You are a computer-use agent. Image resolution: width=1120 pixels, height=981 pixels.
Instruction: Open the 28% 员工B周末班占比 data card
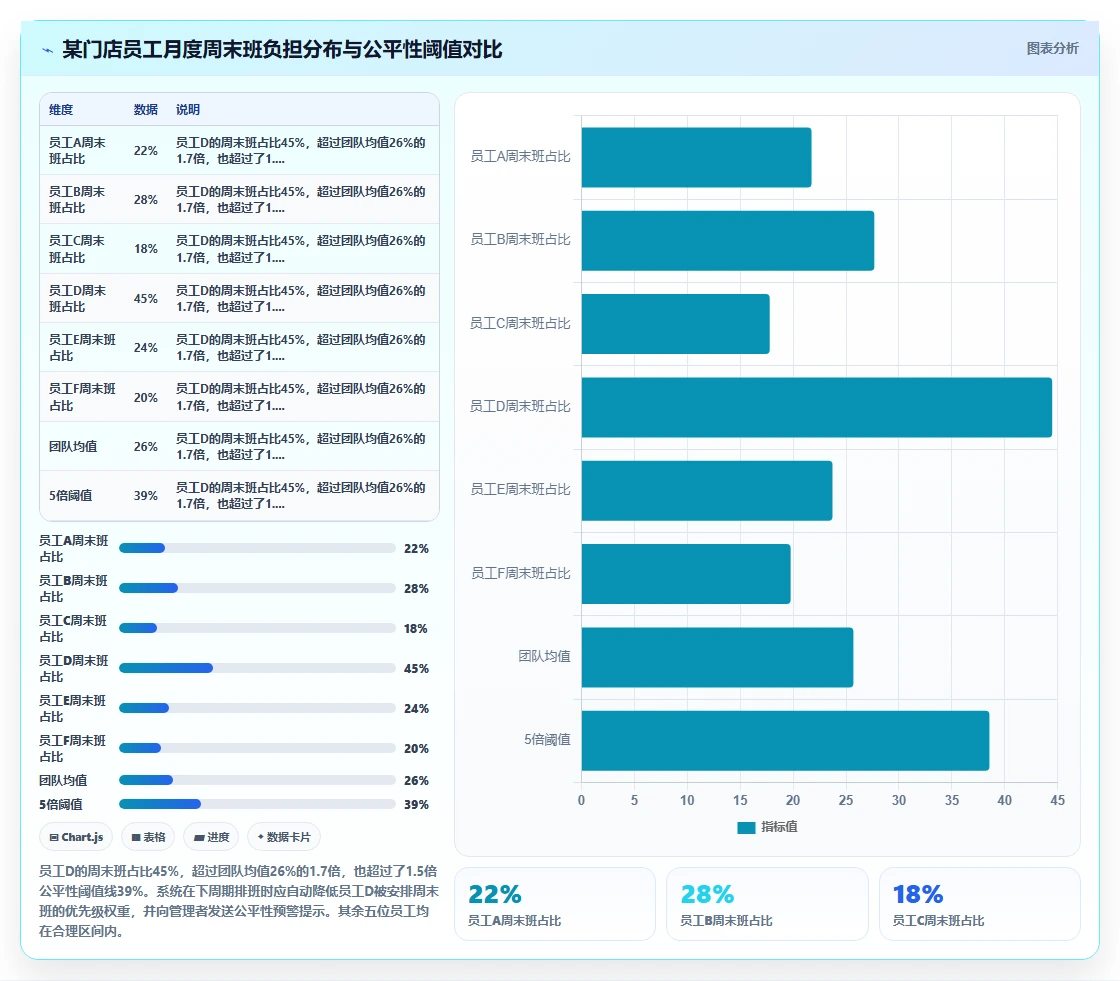tap(767, 904)
